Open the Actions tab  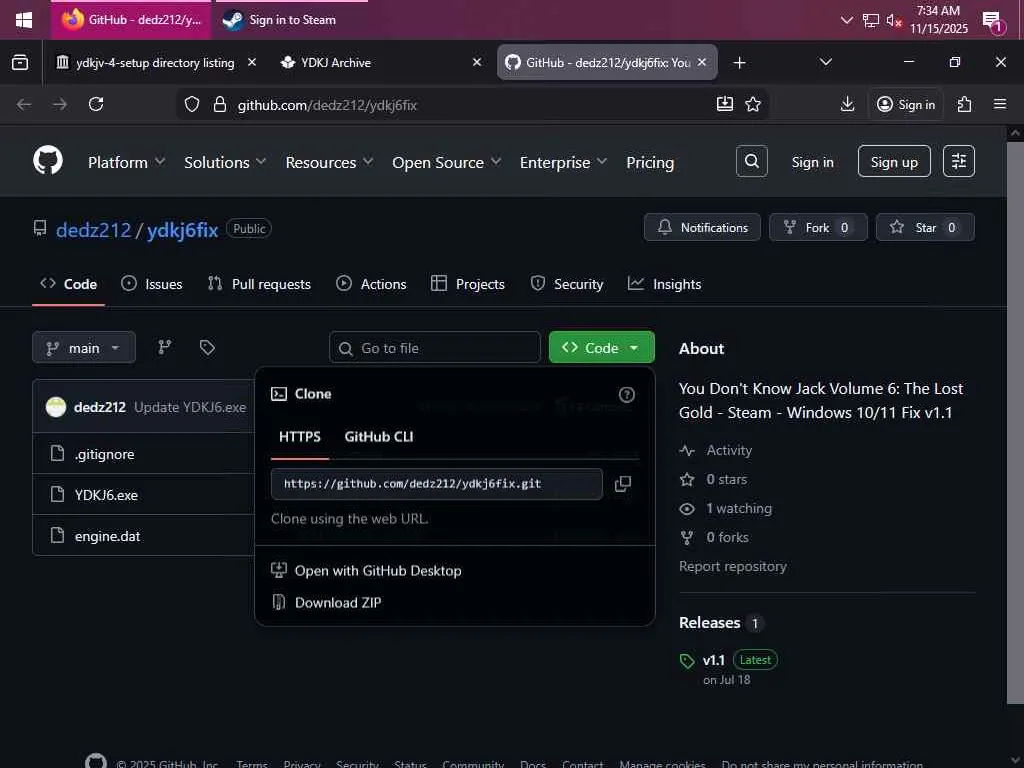click(x=371, y=284)
